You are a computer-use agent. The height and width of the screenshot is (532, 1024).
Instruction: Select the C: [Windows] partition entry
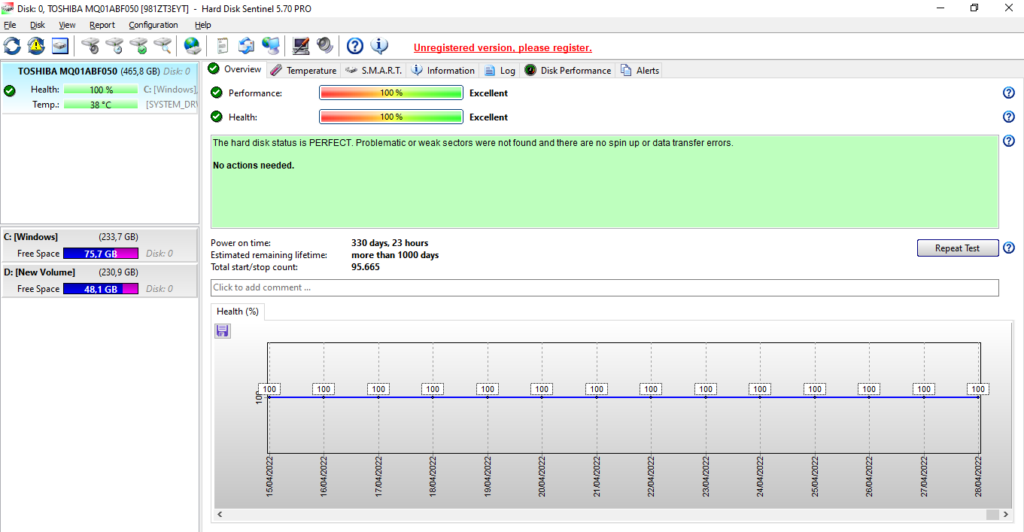[99, 245]
